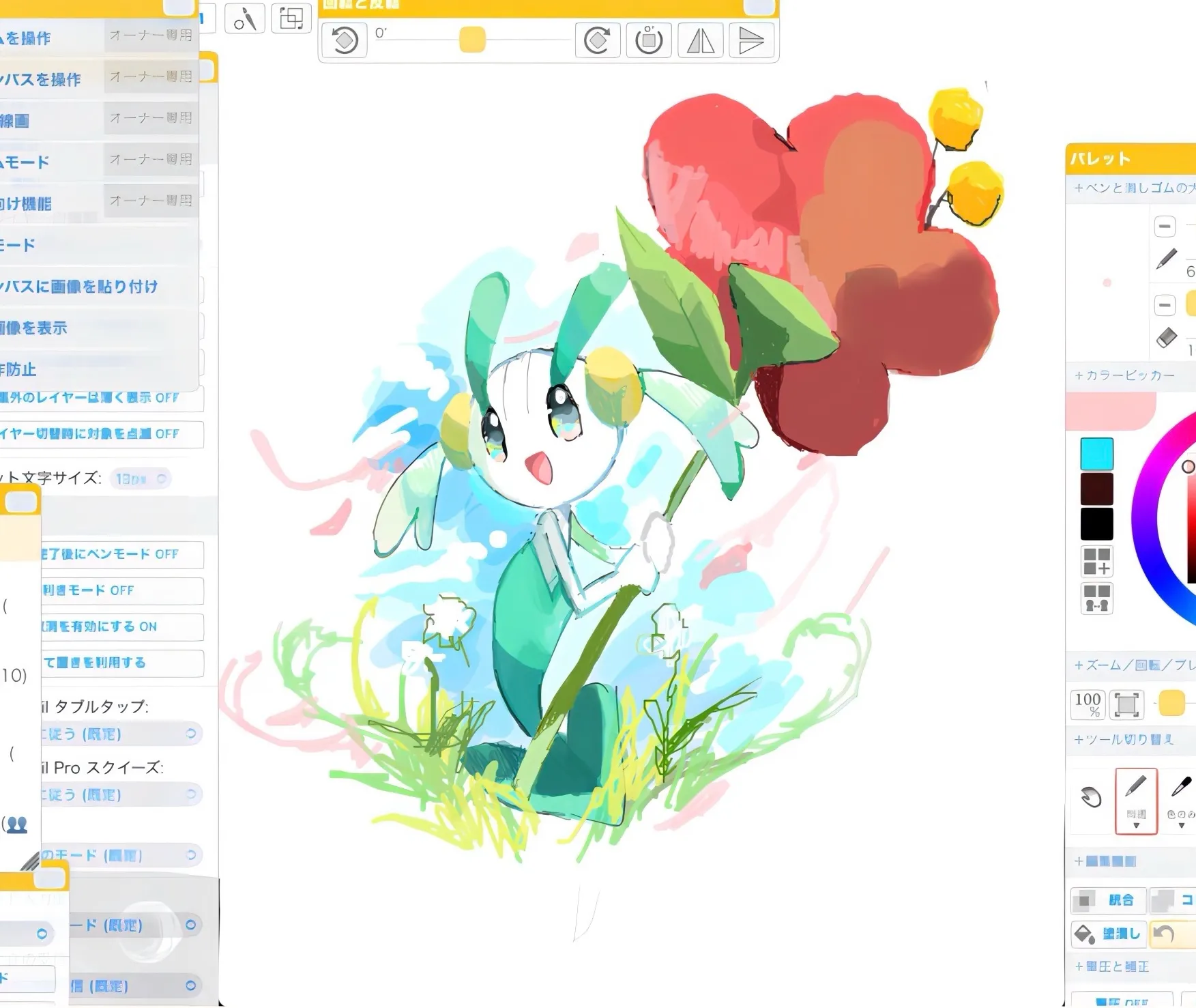Decrease eraser size with its minus button

pyautogui.click(x=1165, y=304)
